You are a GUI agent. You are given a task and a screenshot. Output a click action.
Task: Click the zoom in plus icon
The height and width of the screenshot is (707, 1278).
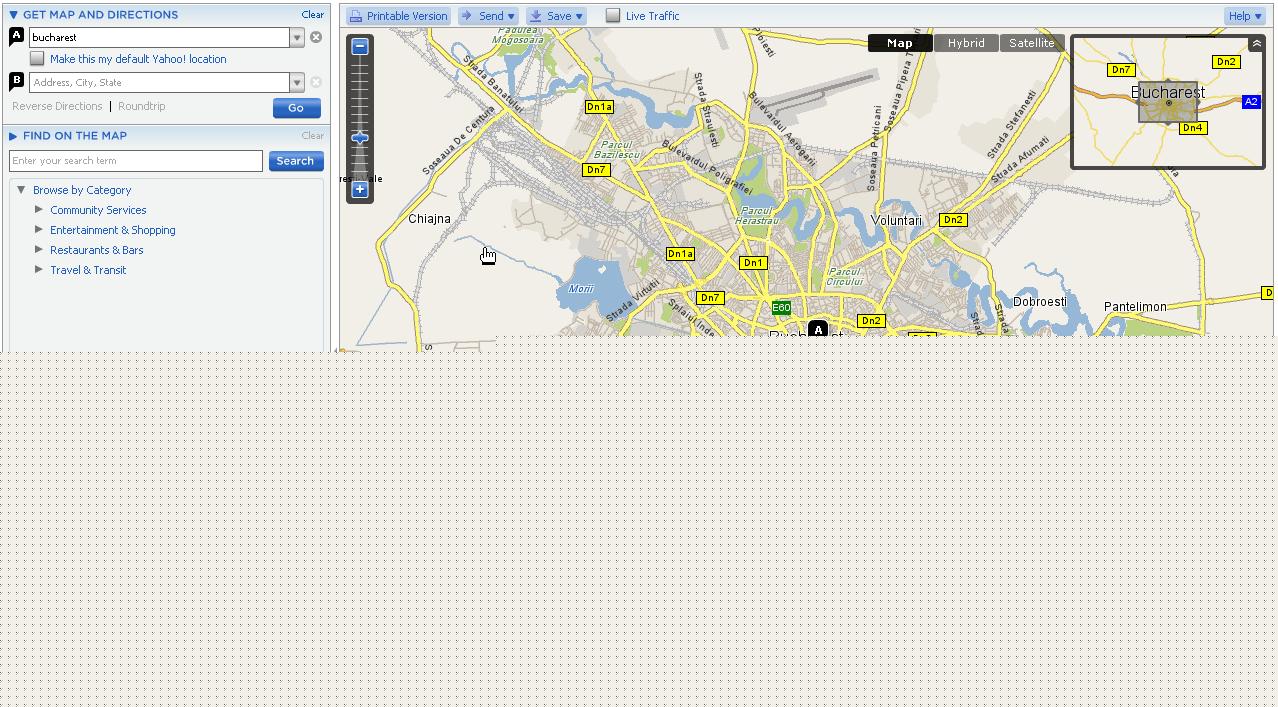pyautogui.click(x=360, y=189)
